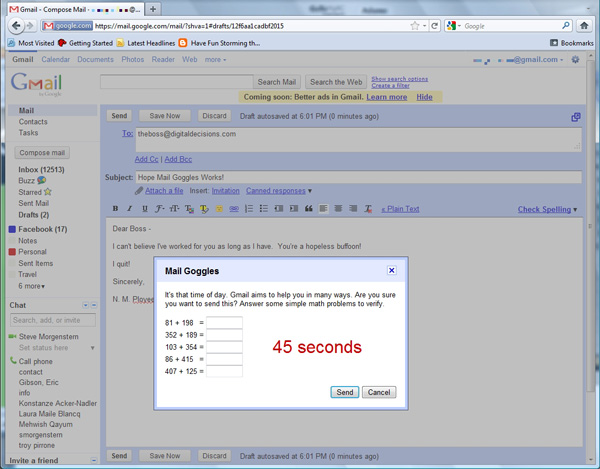Open the text size picker

tap(174, 208)
